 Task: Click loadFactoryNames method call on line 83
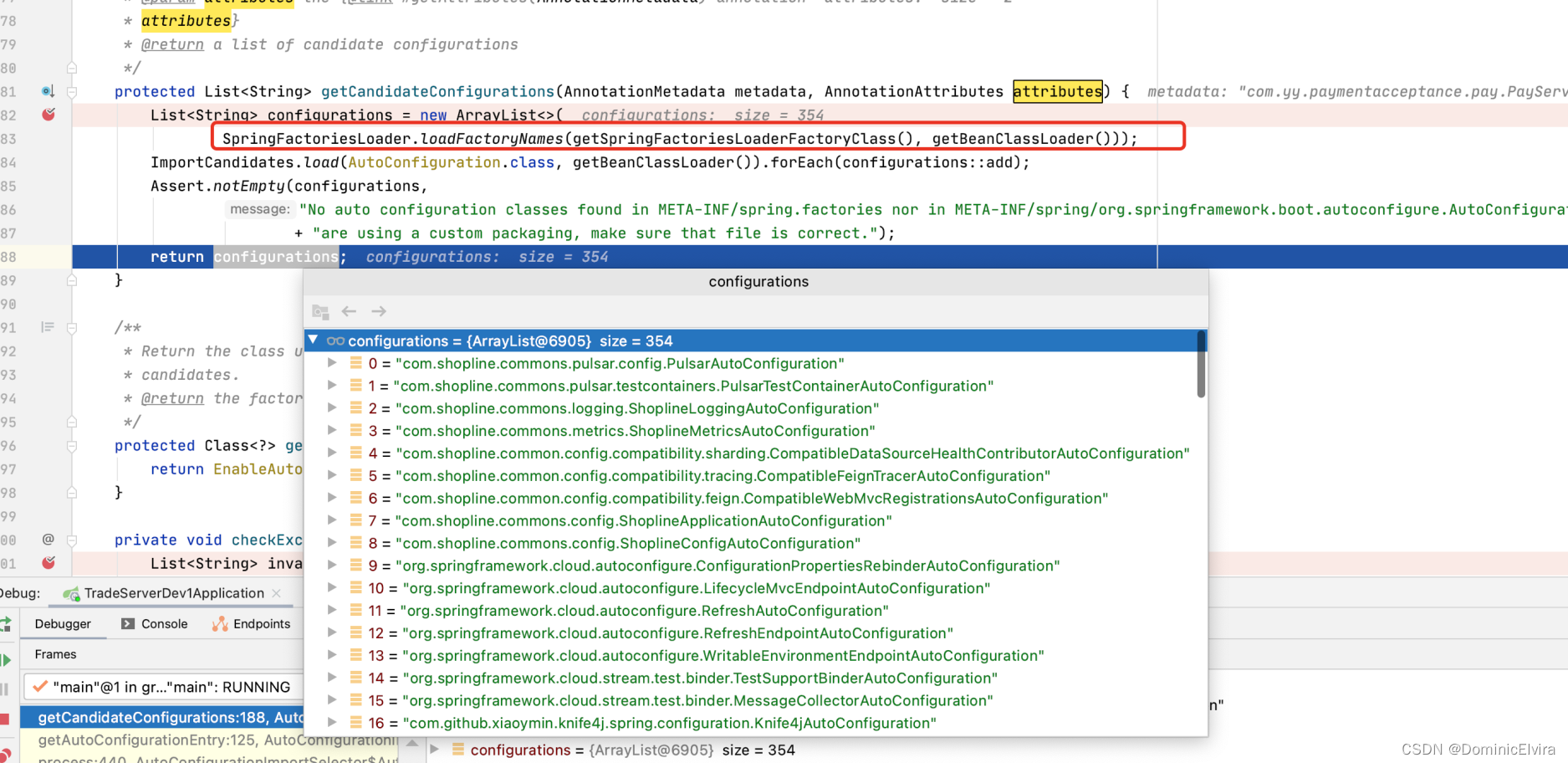click(x=492, y=139)
